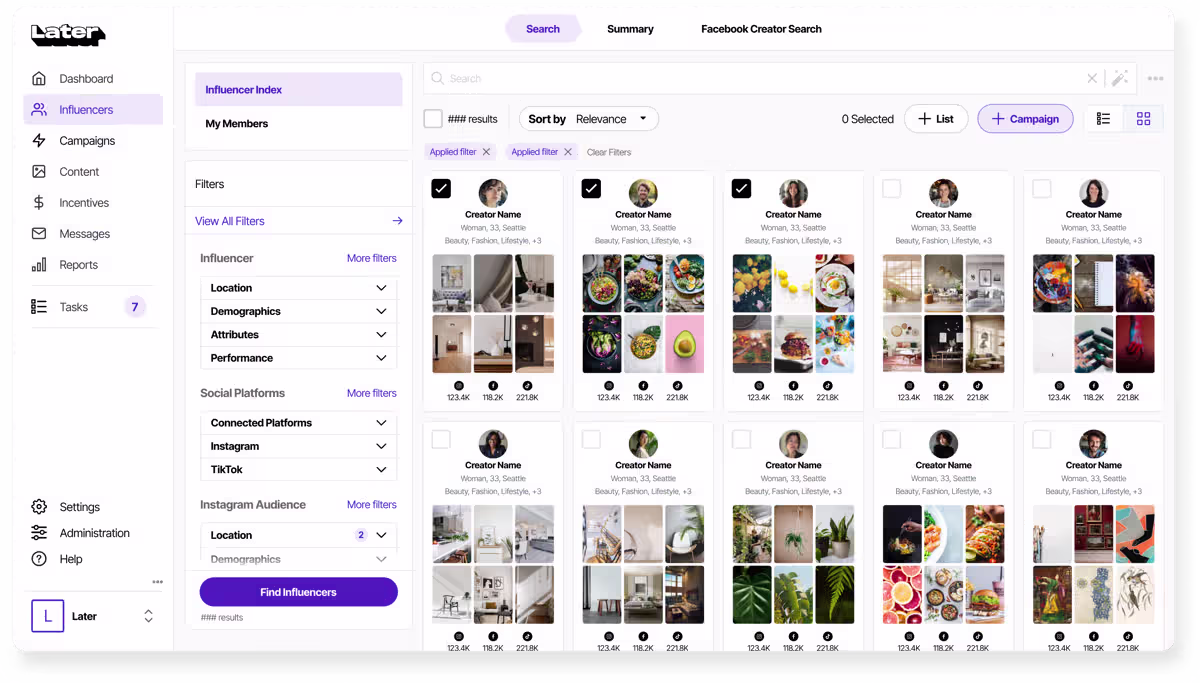The image size is (1200, 683).
Task: Open the Incentives dollar icon
Action: click(x=39, y=202)
